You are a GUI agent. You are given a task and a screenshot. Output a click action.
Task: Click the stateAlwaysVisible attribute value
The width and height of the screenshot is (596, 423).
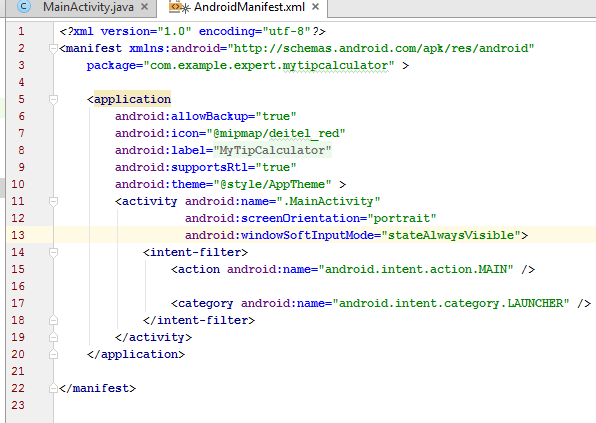(x=451, y=235)
